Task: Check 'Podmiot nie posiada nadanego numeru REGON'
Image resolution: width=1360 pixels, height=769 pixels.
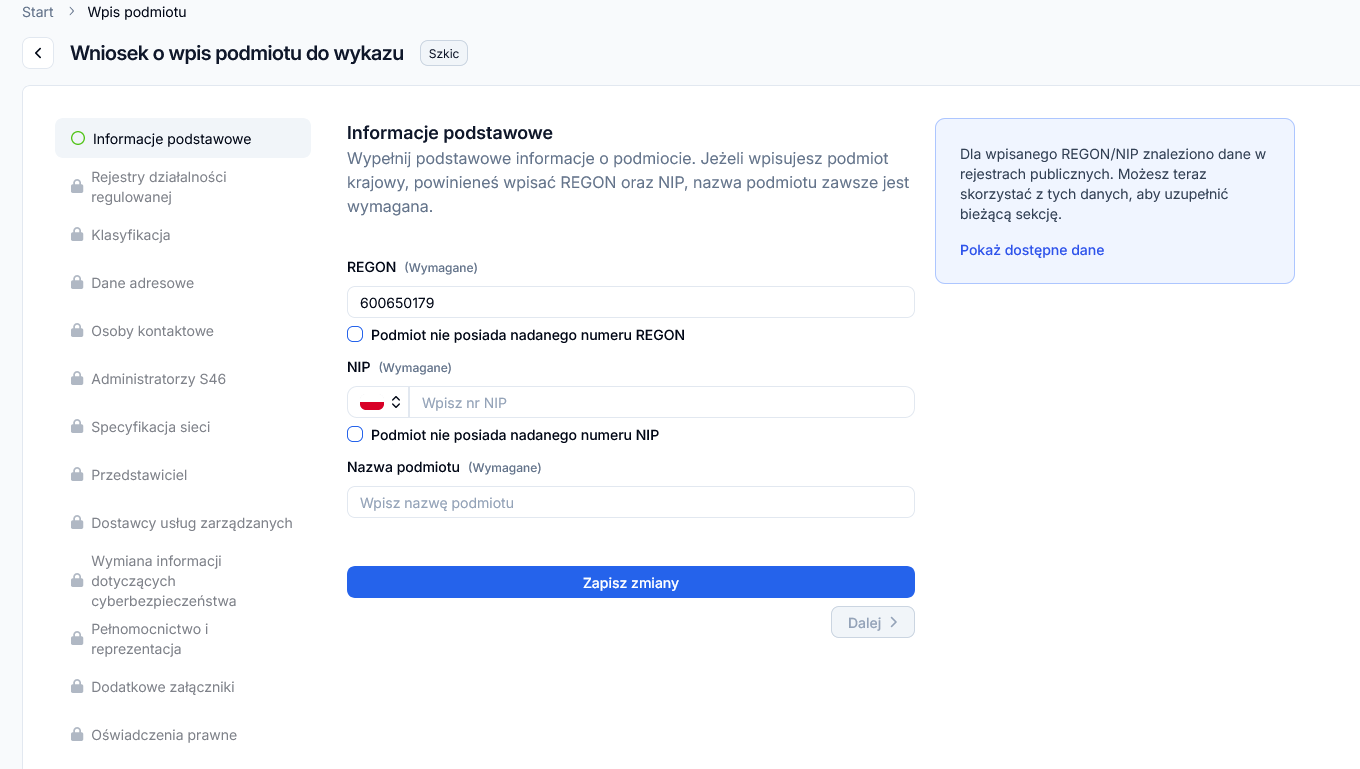Action: pos(355,335)
